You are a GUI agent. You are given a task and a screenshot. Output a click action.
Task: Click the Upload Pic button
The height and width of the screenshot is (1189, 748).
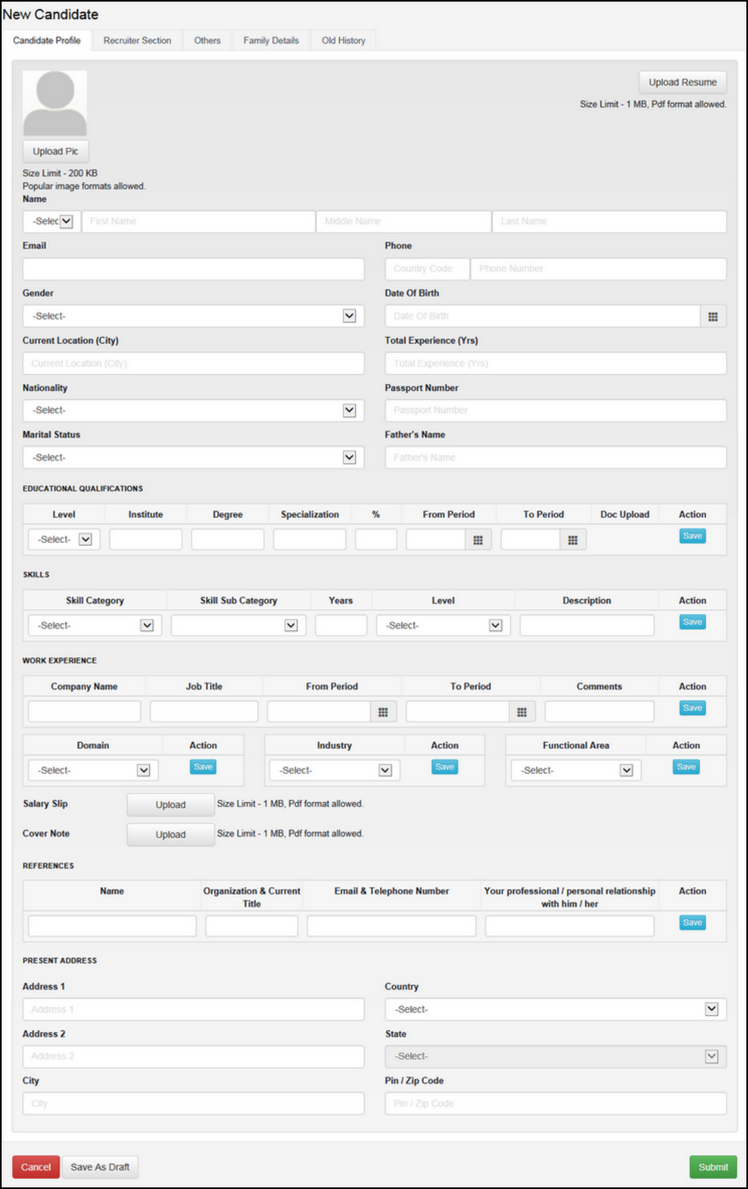[55, 151]
